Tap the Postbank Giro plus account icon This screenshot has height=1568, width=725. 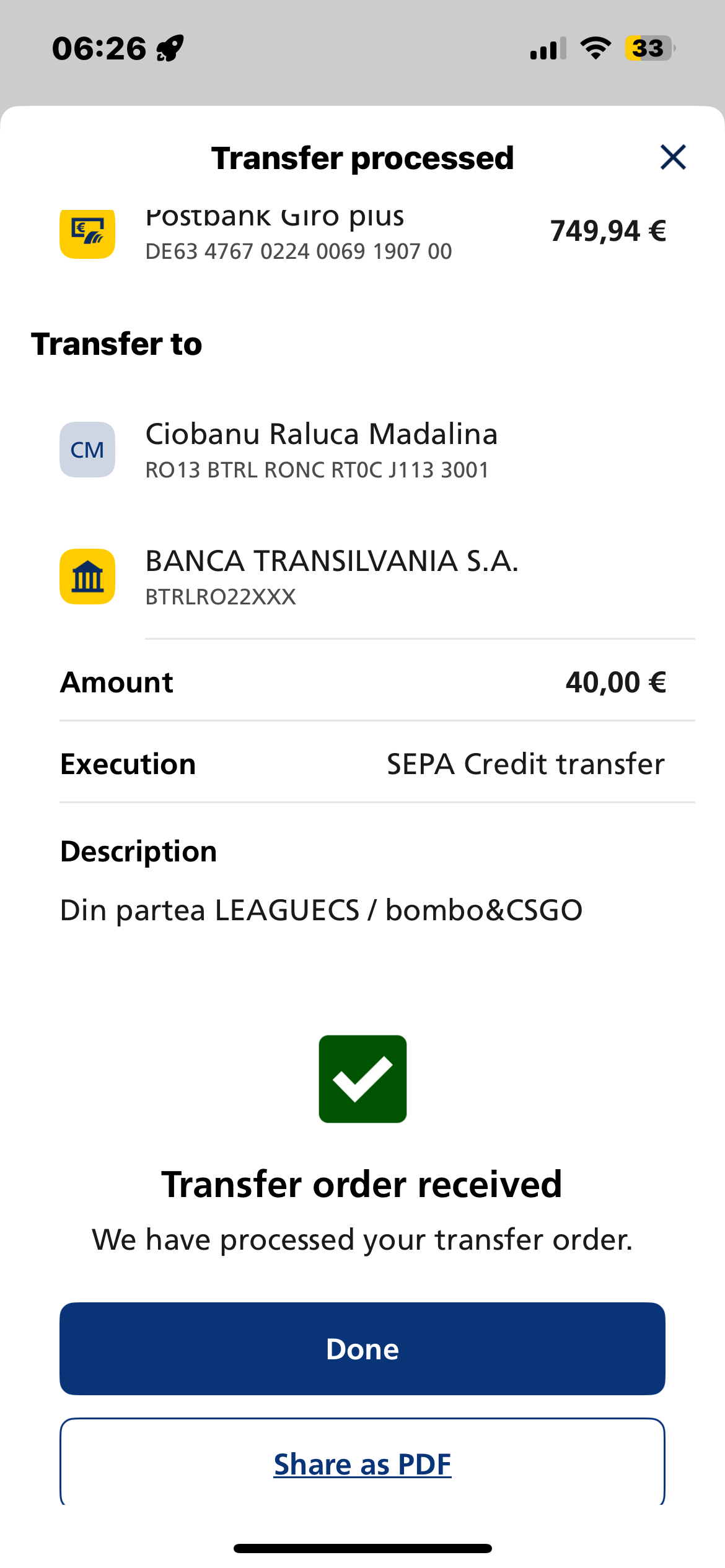point(87,234)
